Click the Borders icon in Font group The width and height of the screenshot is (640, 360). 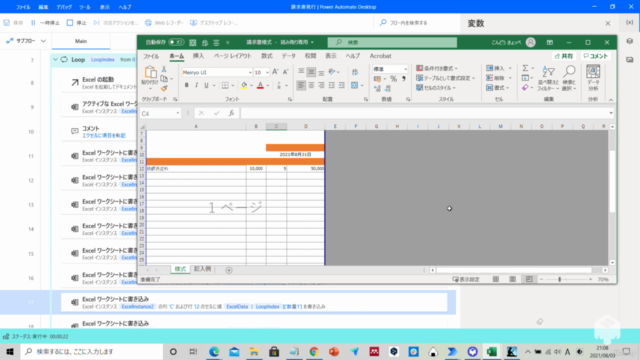(x=225, y=85)
